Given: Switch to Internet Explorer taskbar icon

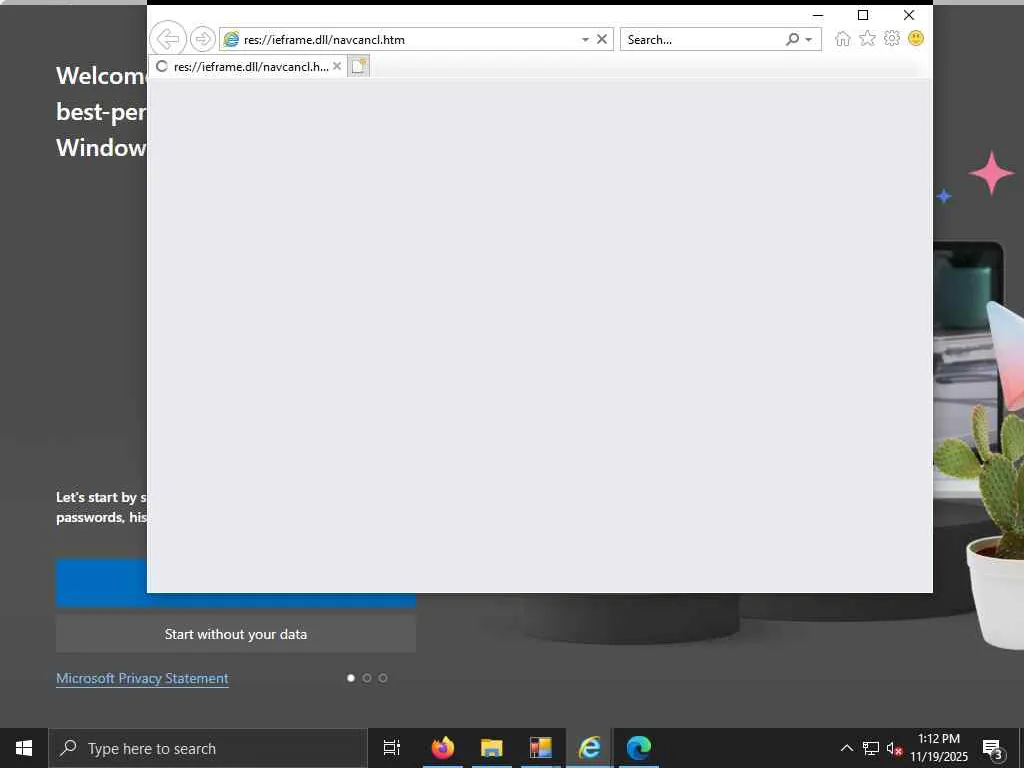Looking at the screenshot, I should pyautogui.click(x=590, y=748).
